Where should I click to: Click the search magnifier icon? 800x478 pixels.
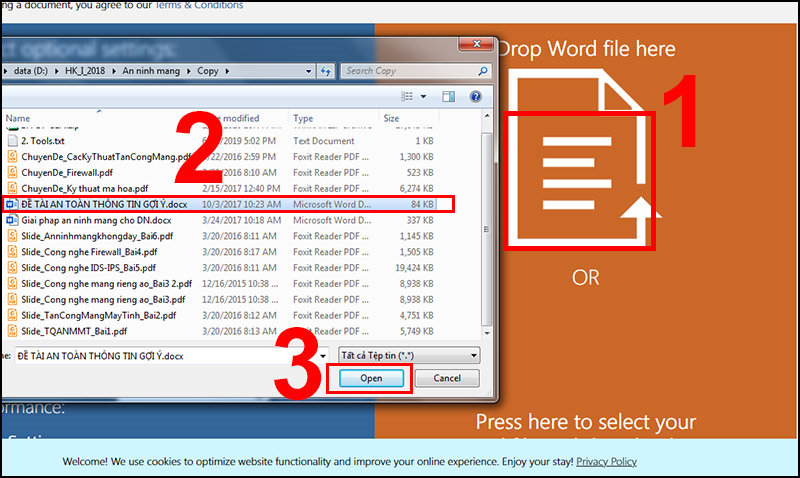[x=482, y=71]
